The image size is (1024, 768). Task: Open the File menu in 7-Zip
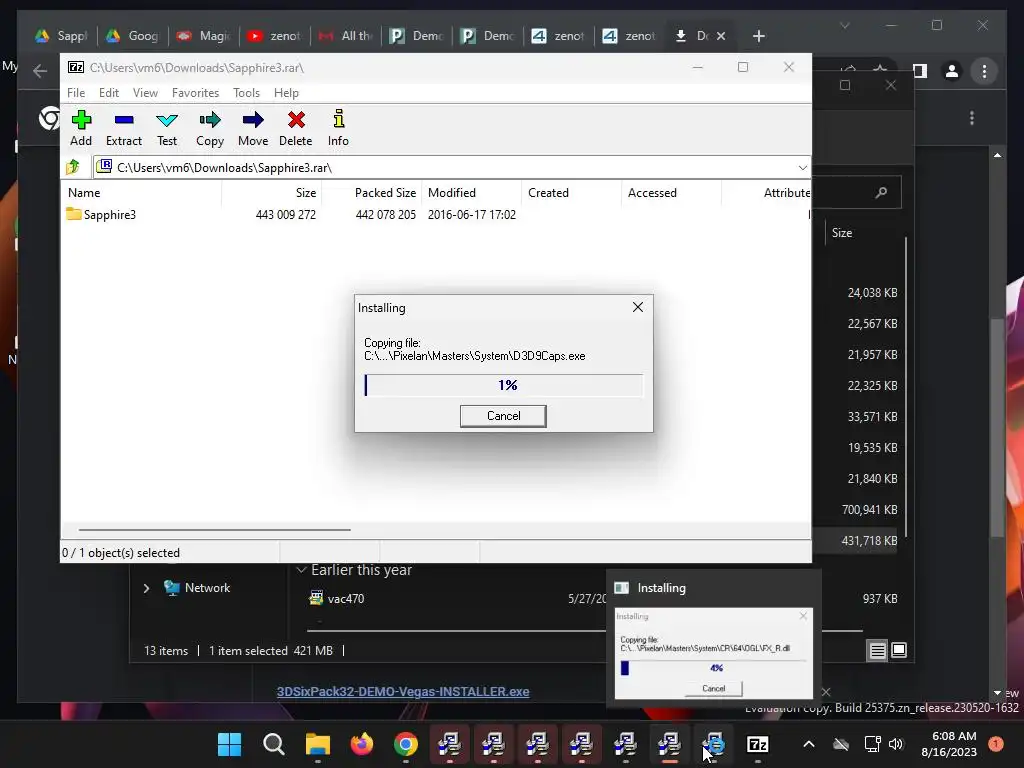pyautogui.click(x=76, y=93)
